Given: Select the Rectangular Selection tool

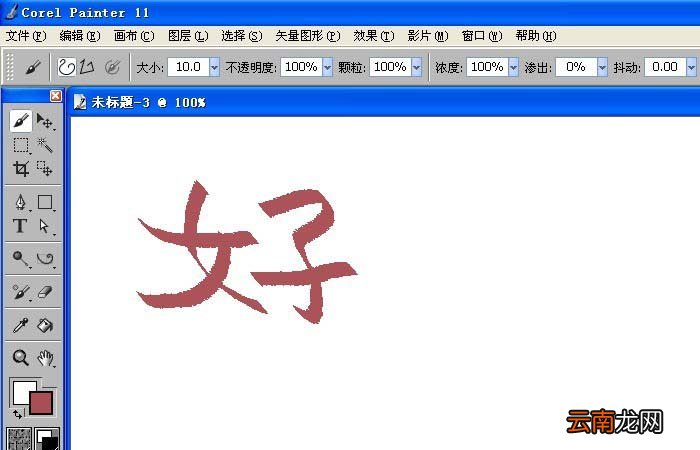Looking at the screenshot, I should (21, 145).
